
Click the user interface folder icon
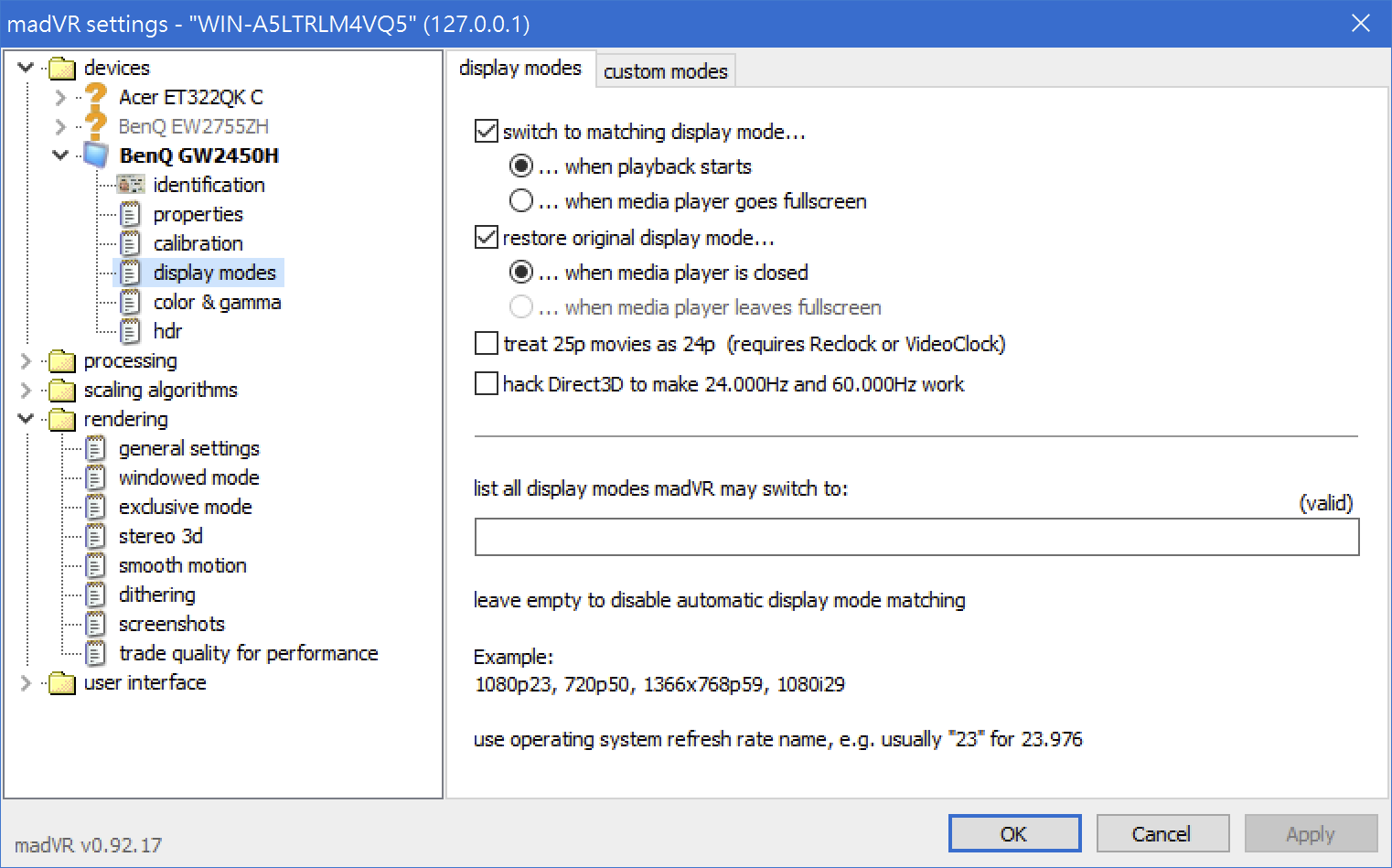[x=62, y=683]
